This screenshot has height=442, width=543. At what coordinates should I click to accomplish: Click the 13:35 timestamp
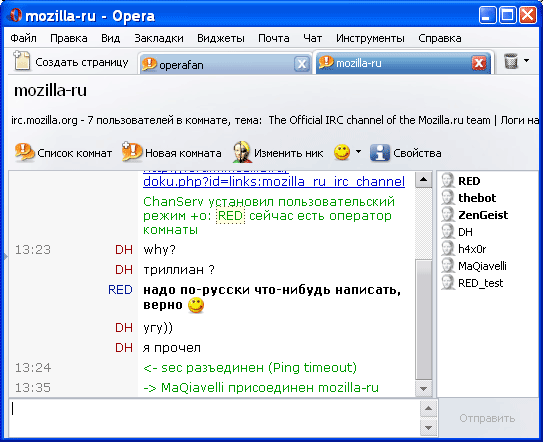tap(33, 388)
